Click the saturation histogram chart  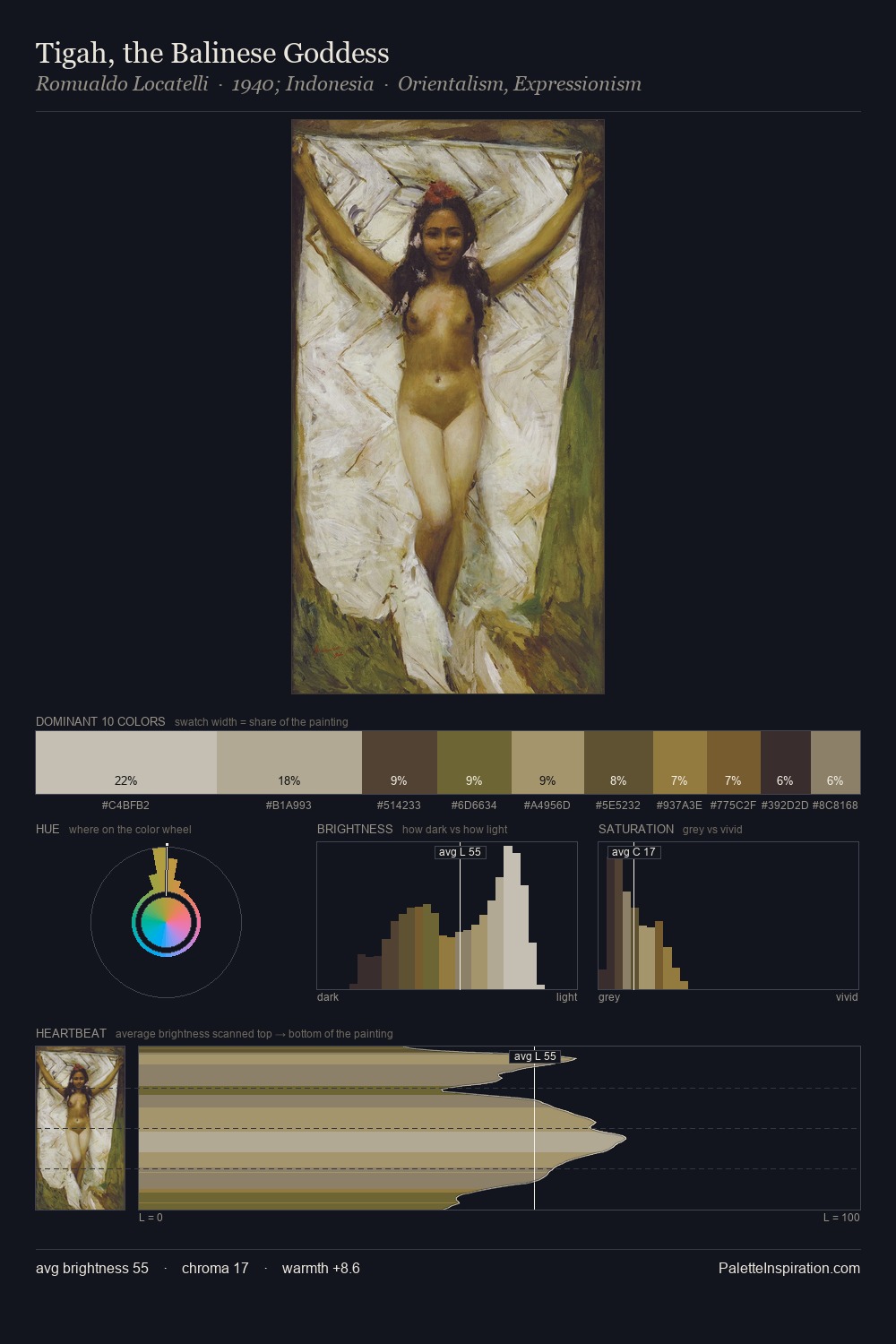pyautogui.click(x=728, y=916)
